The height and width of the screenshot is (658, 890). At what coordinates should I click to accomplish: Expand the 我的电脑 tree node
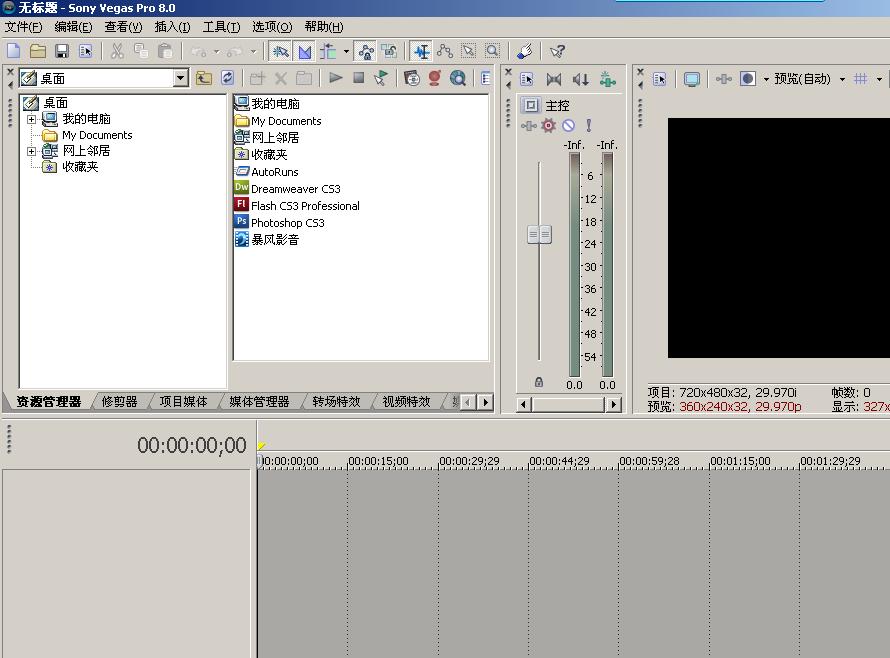tap(31, 119)
